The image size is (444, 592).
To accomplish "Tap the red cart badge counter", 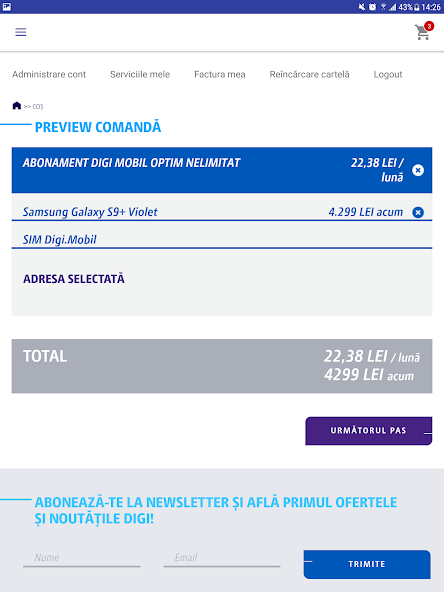I will point(429,26).
